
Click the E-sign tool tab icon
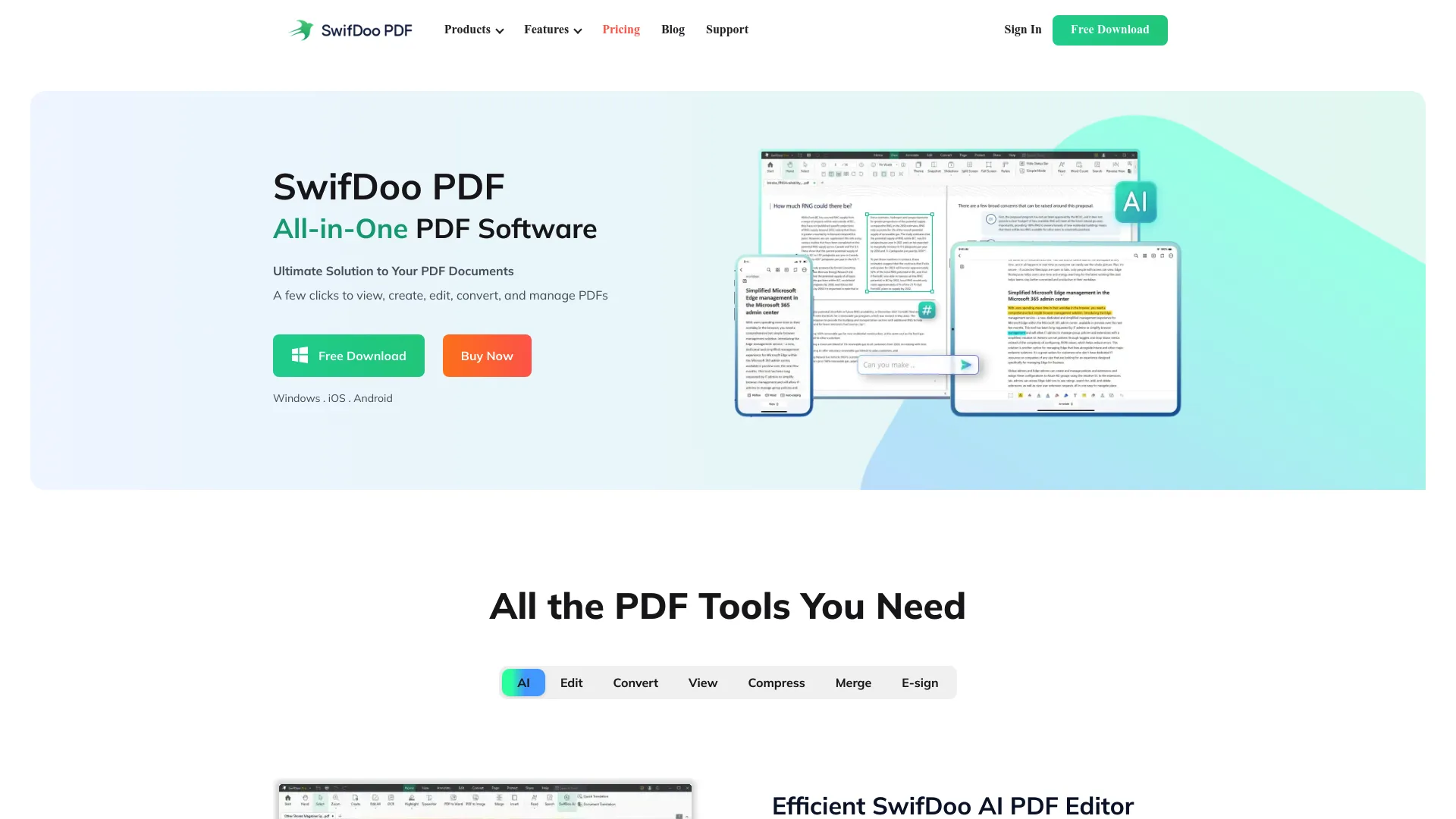[x=920, y=682]
